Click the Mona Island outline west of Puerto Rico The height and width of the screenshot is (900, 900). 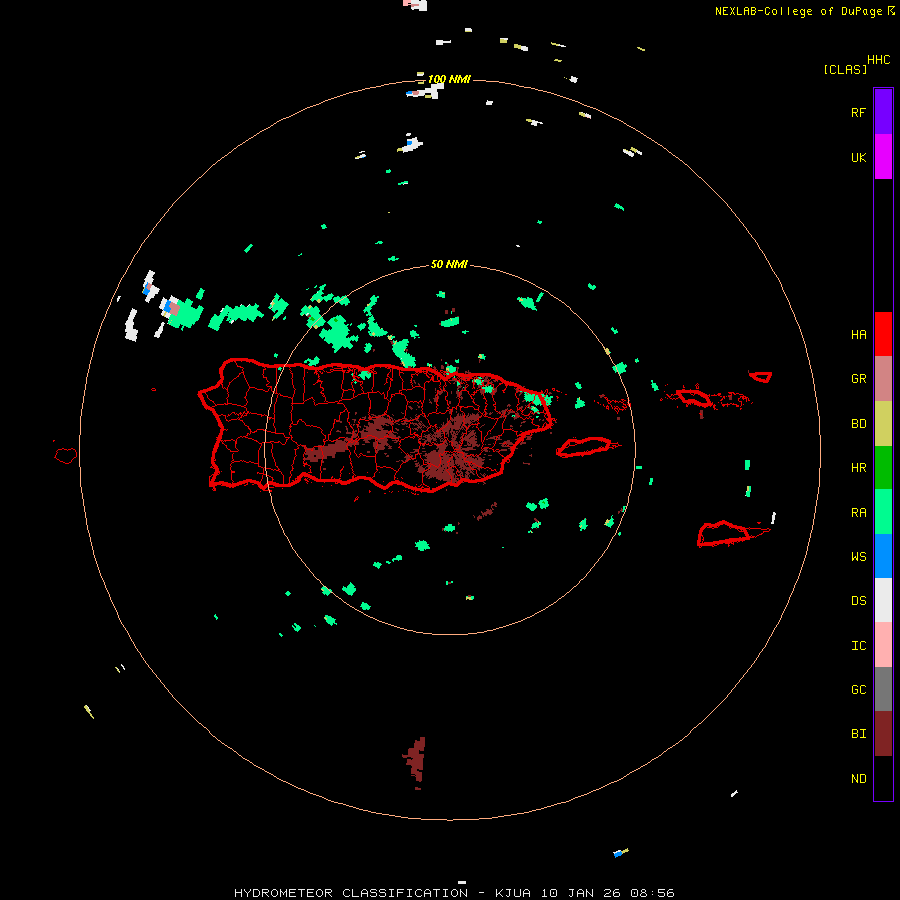pos(66,456)
